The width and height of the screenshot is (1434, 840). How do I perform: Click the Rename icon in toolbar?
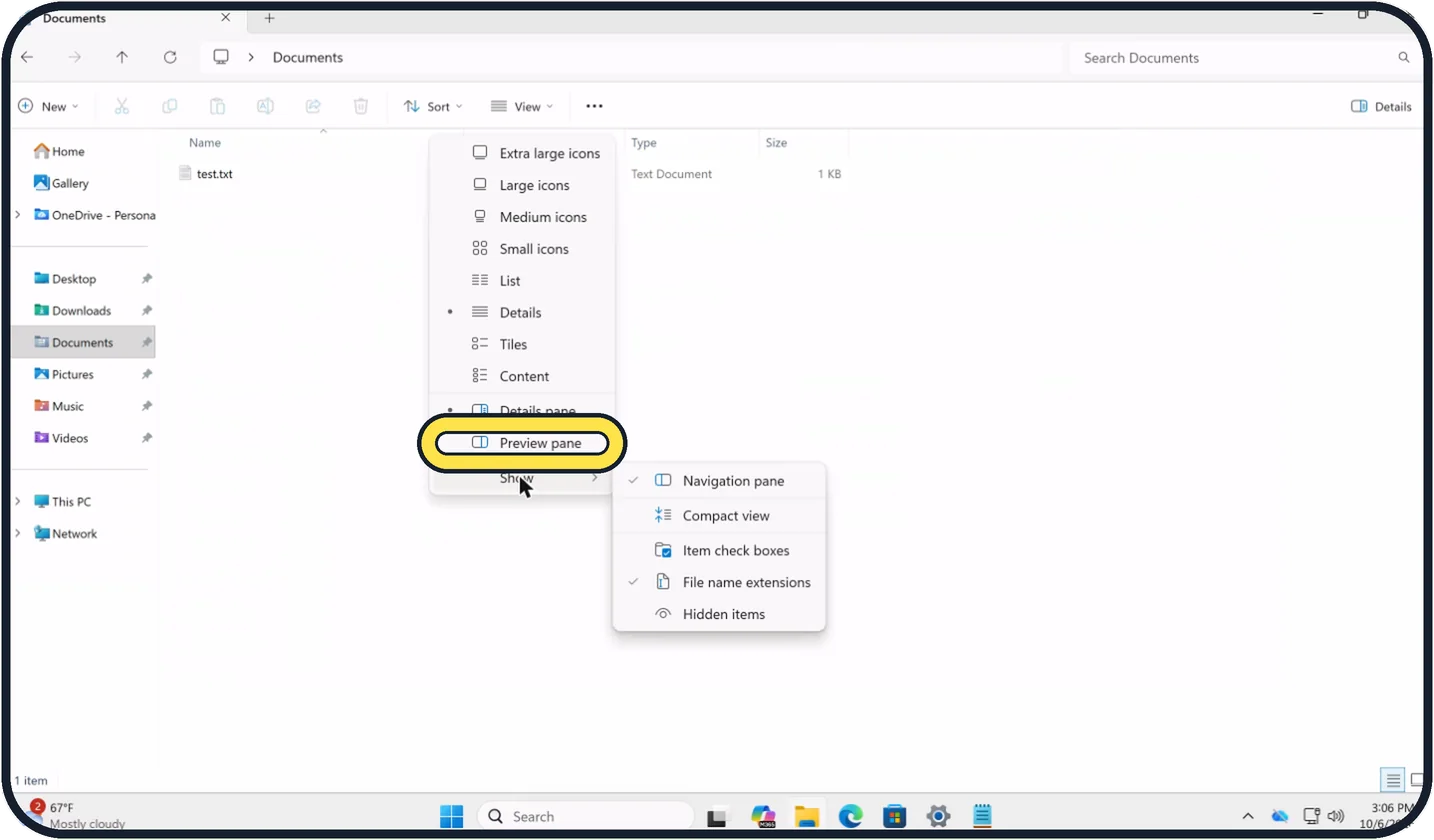(x=265, y=106)
